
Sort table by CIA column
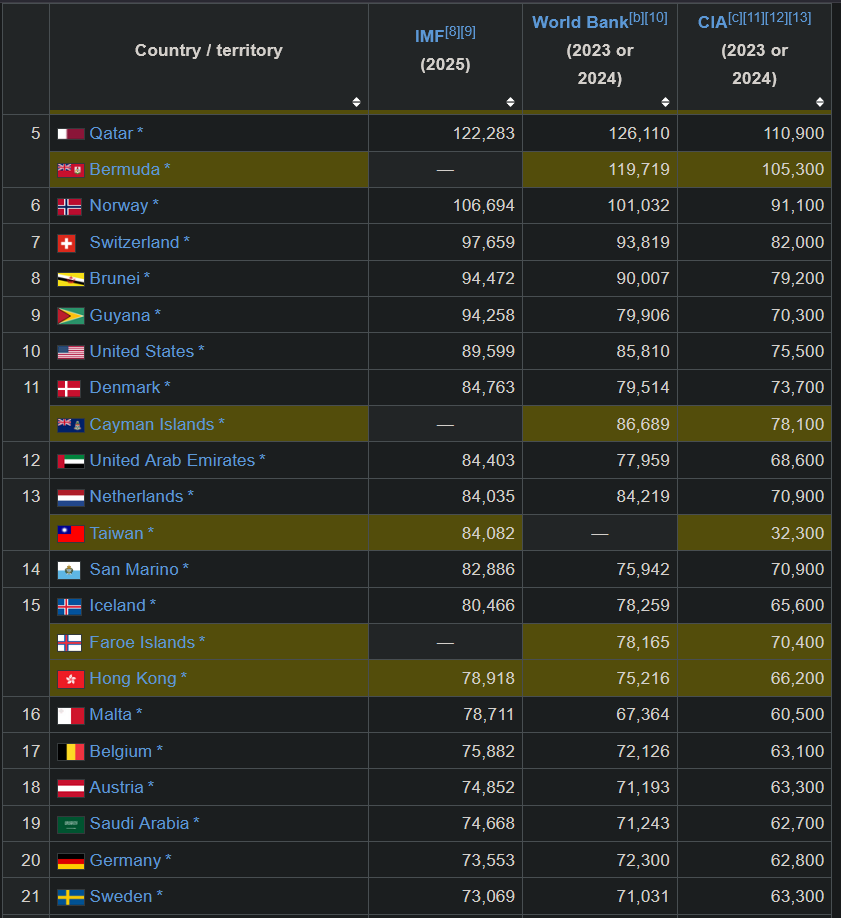[x=820, y=102]
